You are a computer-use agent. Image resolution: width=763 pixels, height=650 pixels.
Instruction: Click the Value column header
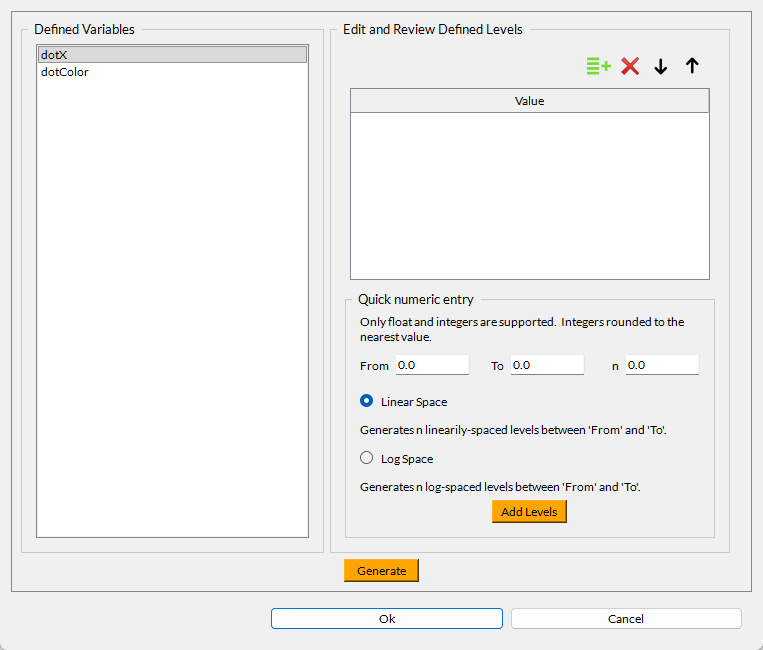529,101
